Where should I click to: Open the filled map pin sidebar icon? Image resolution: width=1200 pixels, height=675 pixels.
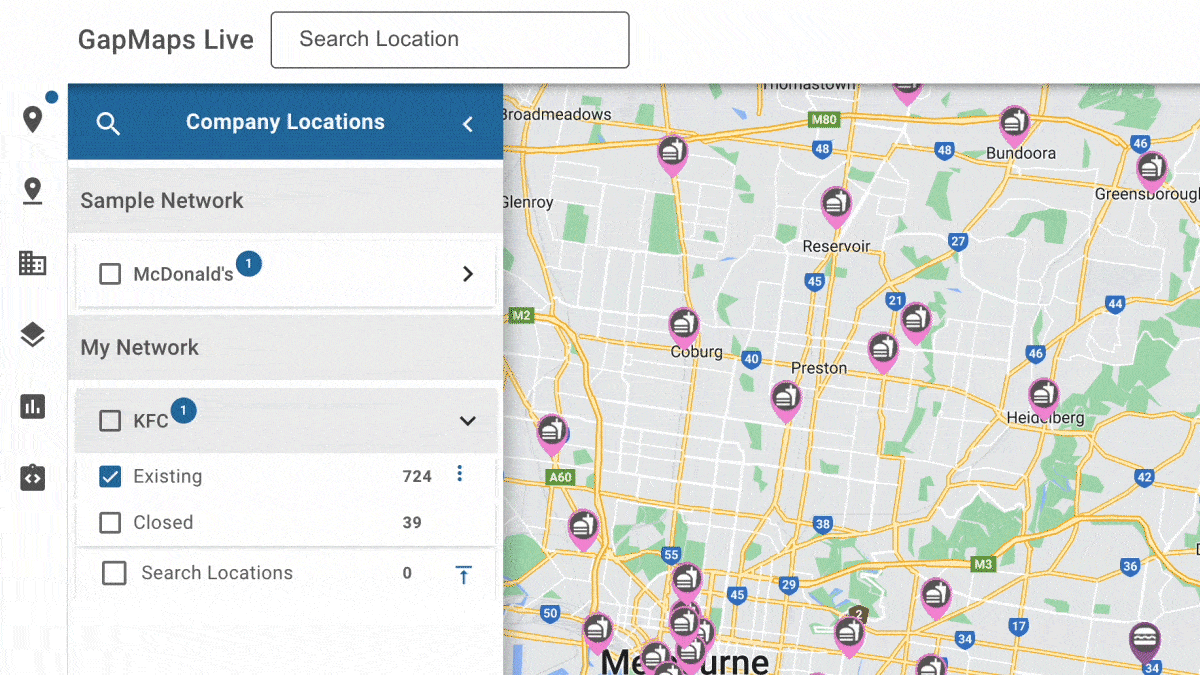pos(33,120)
